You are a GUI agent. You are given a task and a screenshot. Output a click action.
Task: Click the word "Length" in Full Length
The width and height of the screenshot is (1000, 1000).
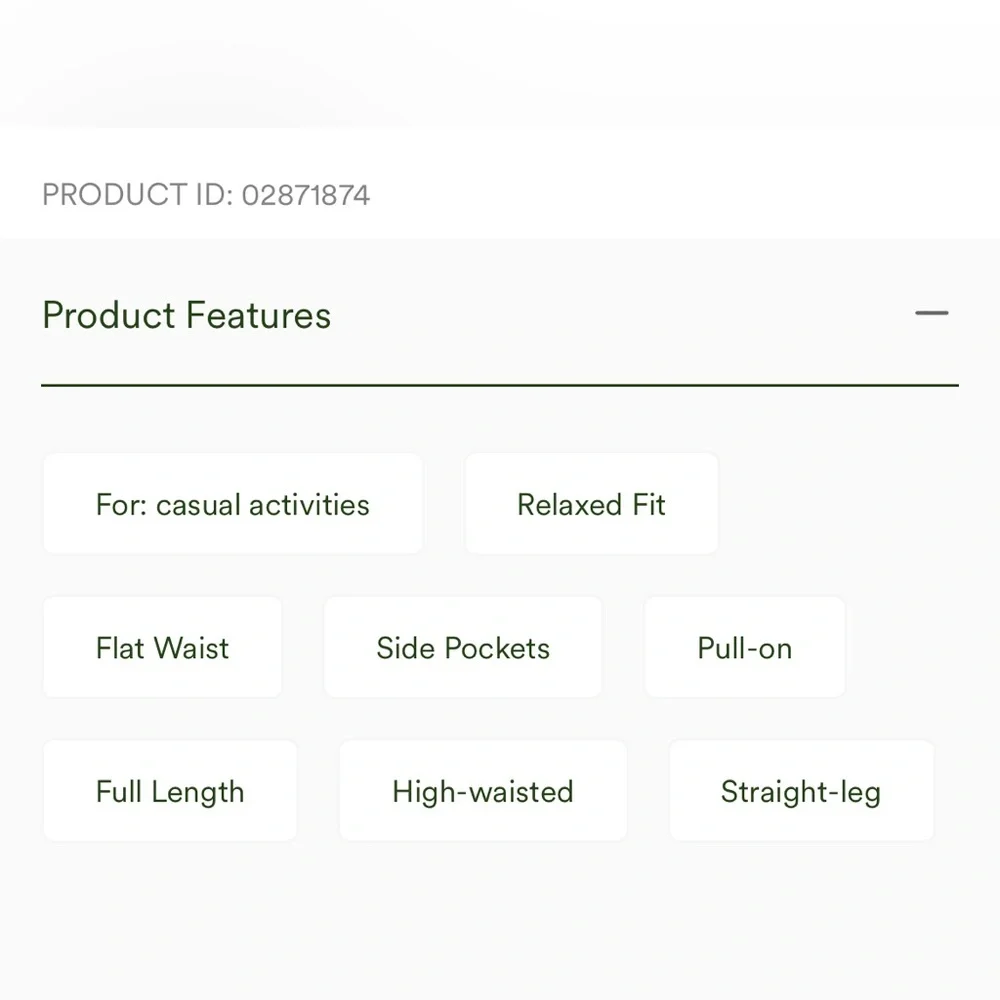point(198,792)
